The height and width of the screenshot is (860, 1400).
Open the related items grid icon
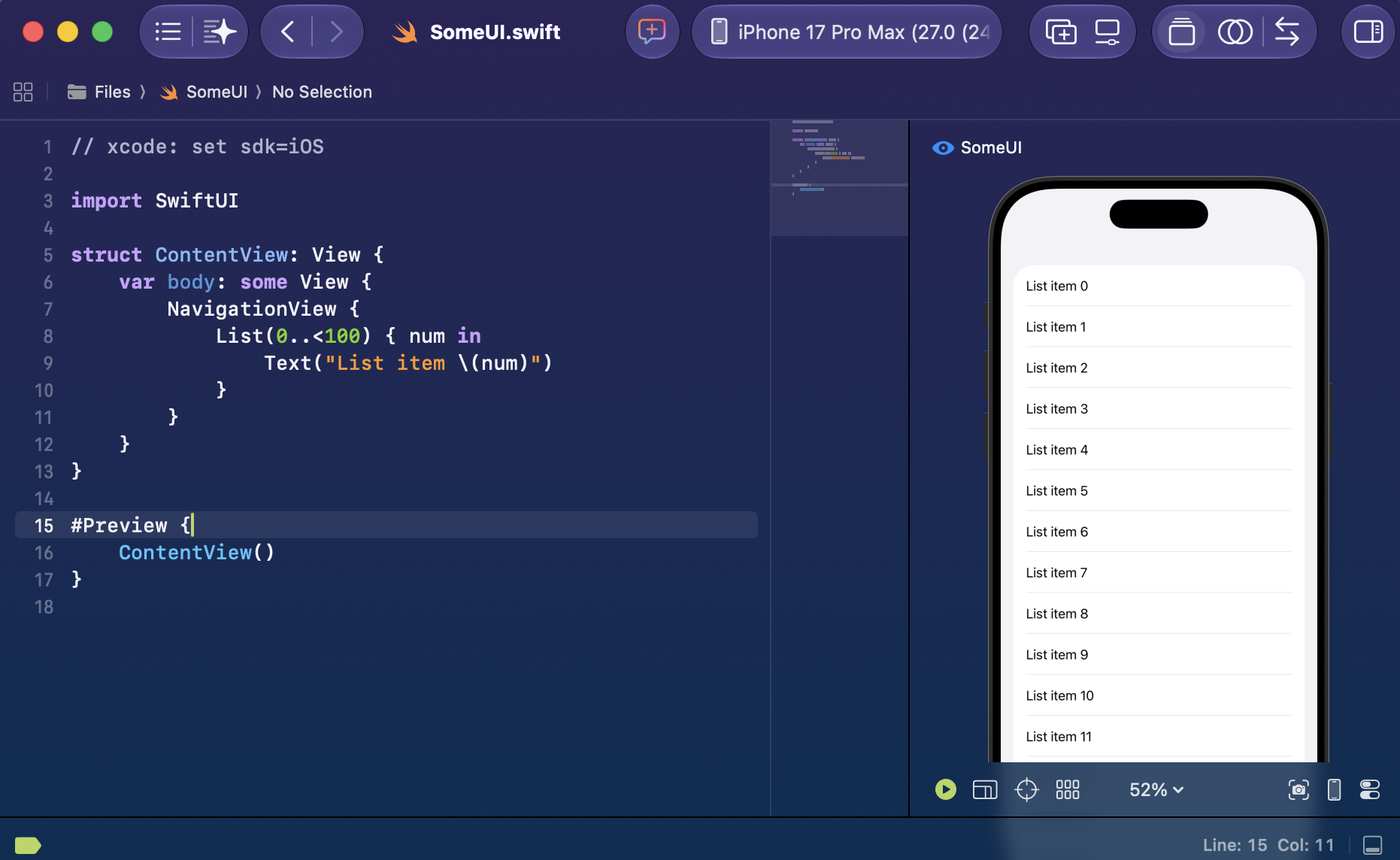click(x=23, y=92)
